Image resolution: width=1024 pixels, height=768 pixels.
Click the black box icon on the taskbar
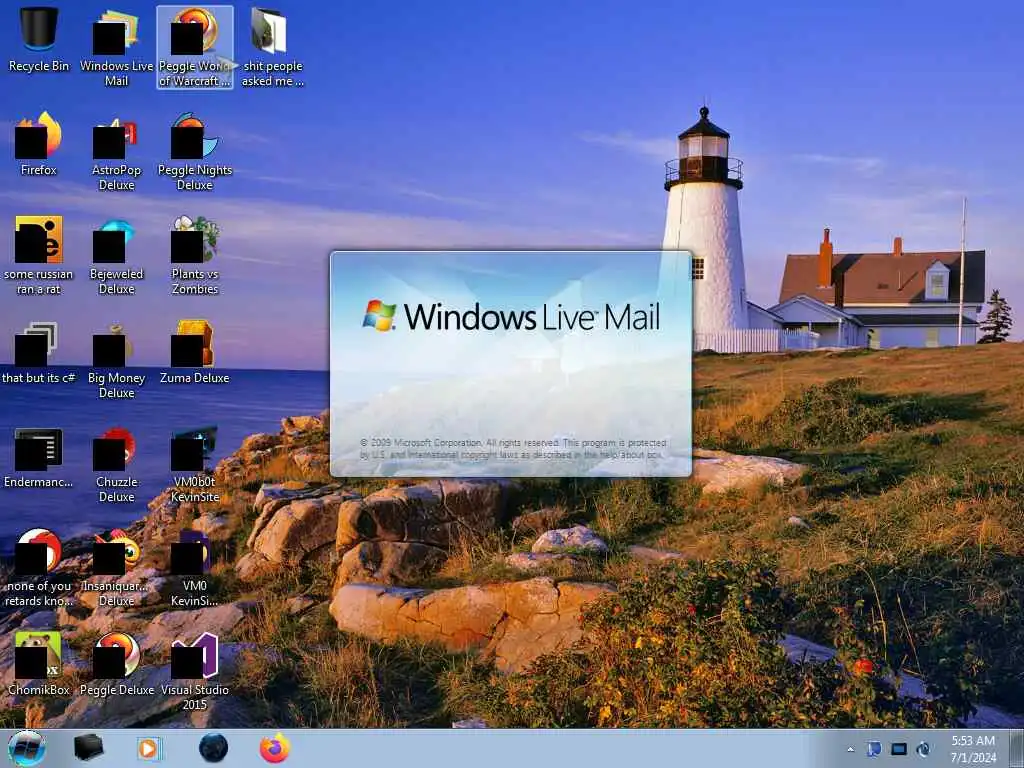click(88, 748)
